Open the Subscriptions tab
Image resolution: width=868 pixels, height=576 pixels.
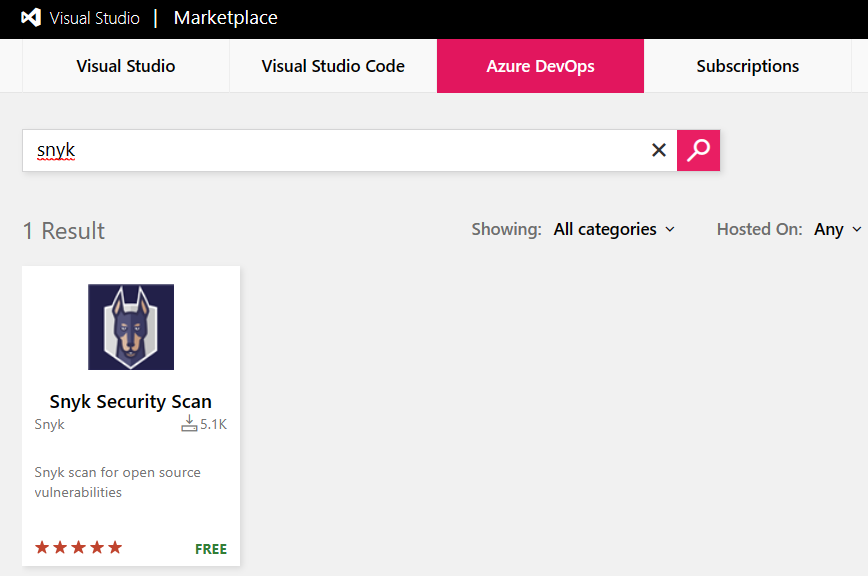747,66
